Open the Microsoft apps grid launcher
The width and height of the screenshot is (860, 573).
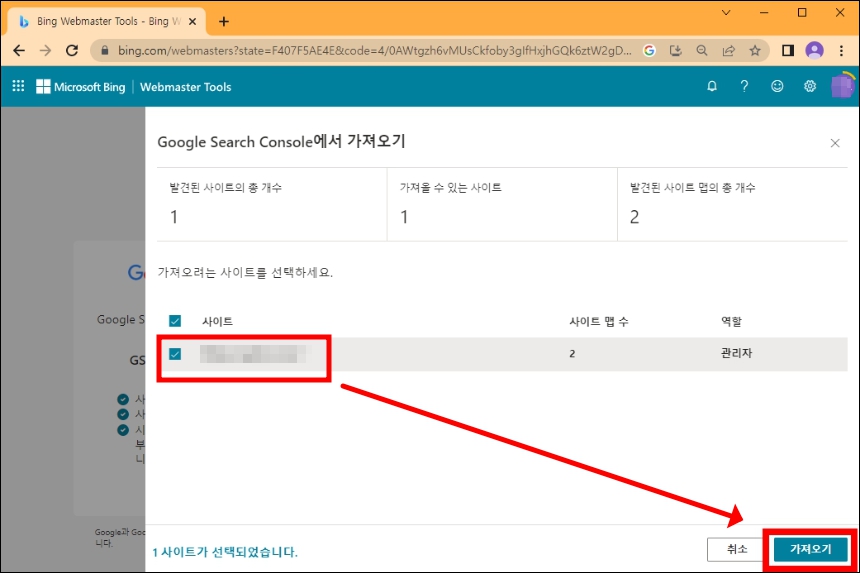coord(18,86)
